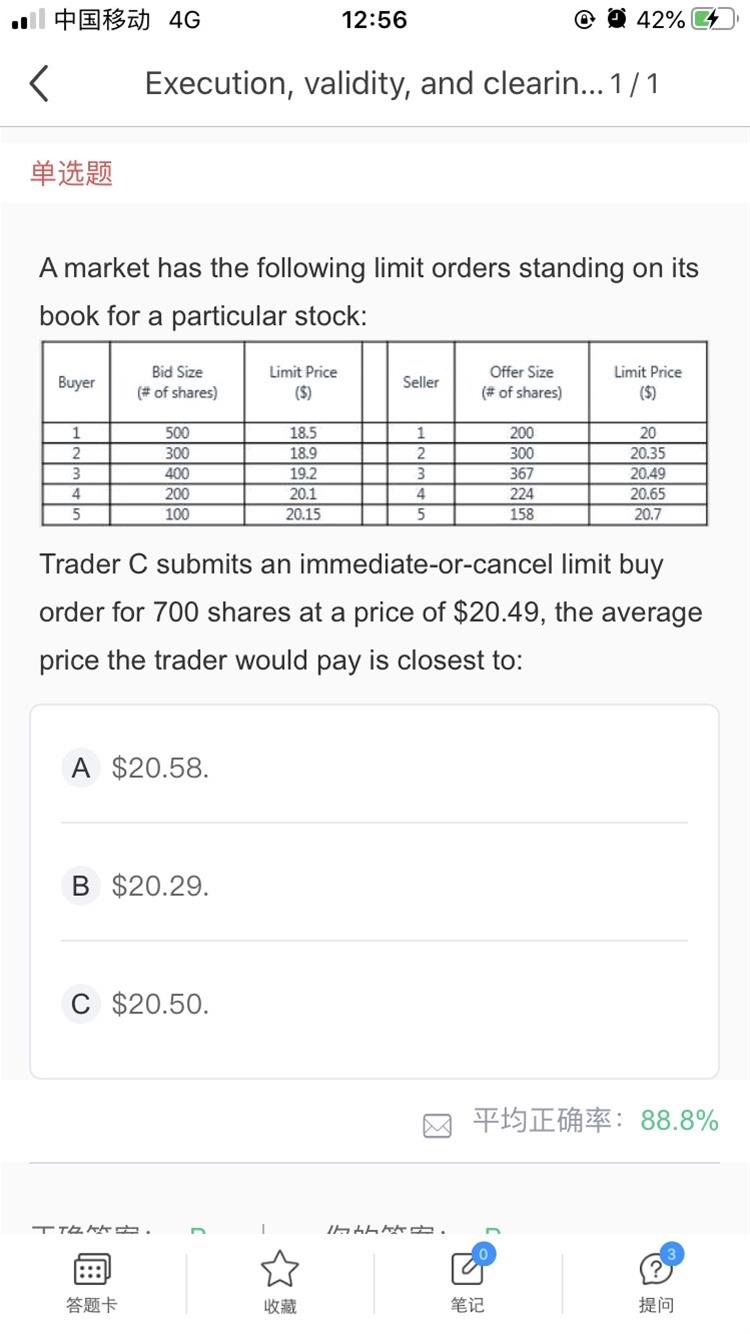This screenshot has width=750, height=1334.
Task: Tap the alarm clock status icon
Action: coord(617,20)
